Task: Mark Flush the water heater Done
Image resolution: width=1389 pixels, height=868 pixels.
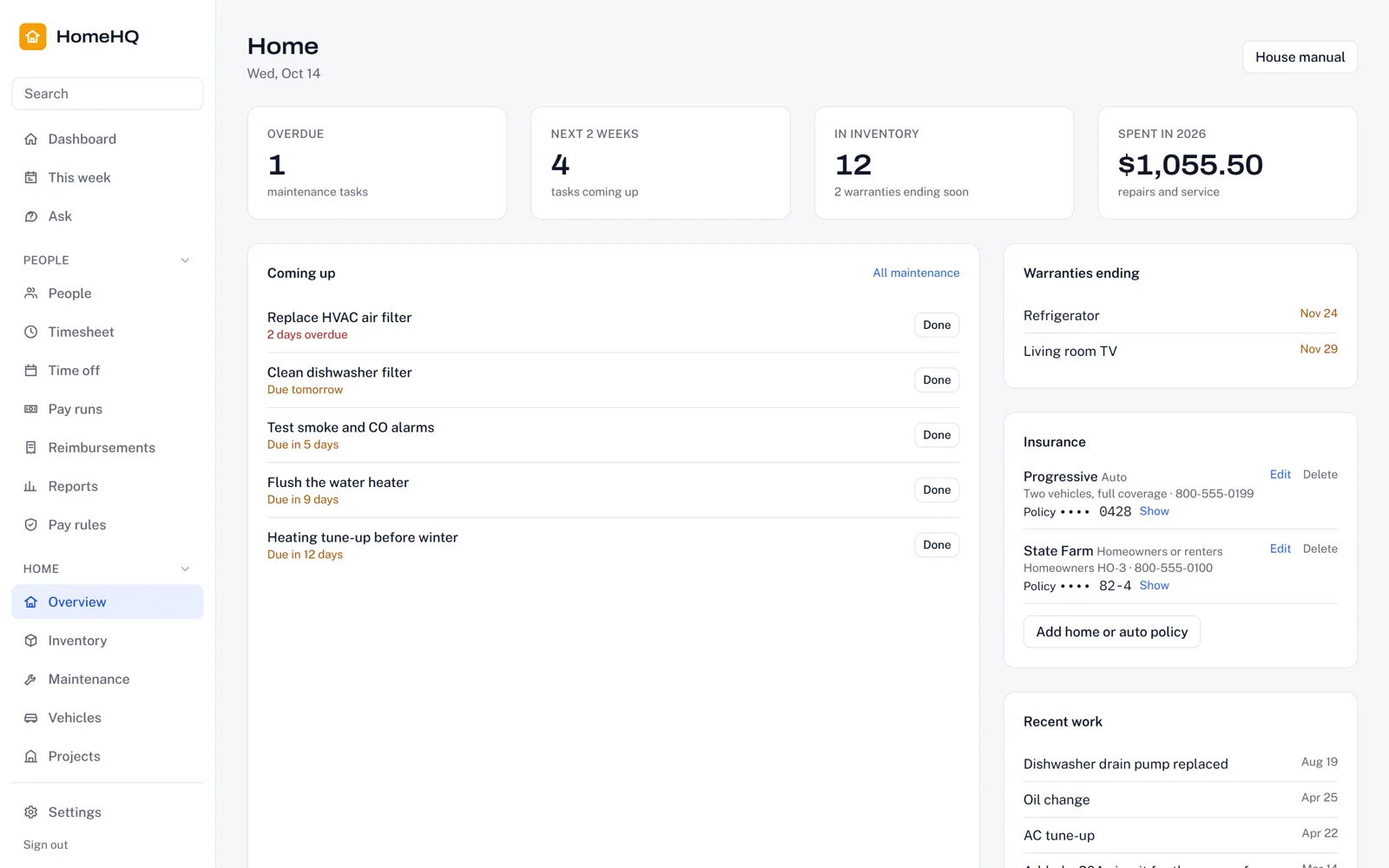Action: (937, 490)
